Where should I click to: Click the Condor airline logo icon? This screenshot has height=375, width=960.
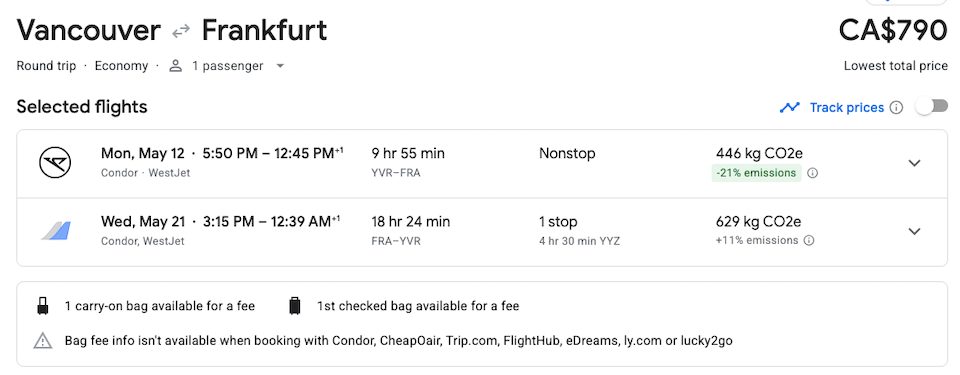pos(55,163)
